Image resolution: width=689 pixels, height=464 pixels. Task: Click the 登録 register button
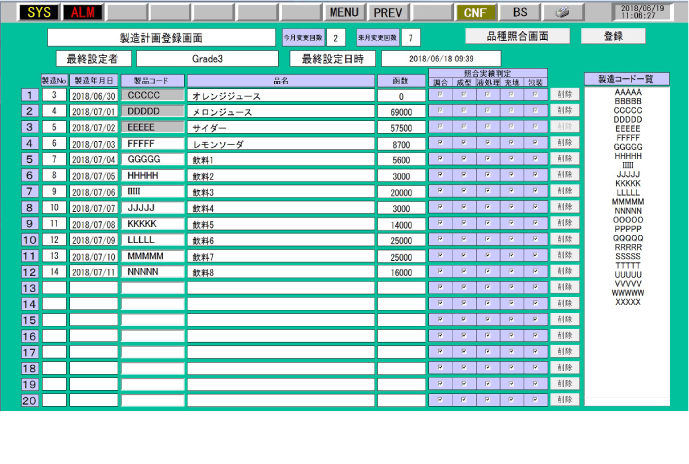[613, 36]
